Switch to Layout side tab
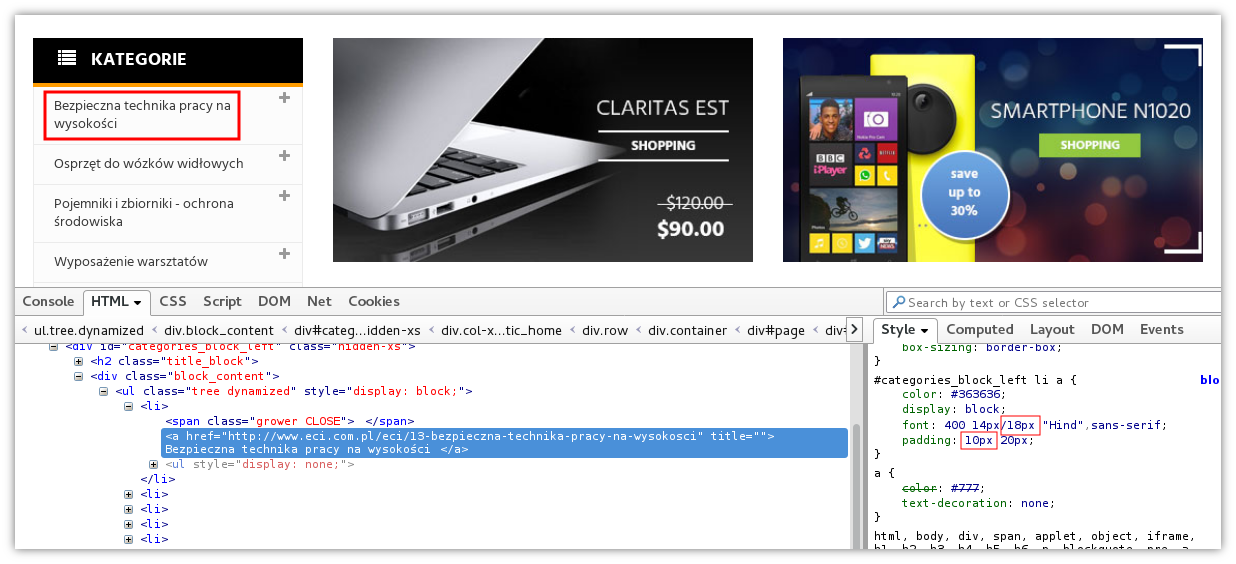 (1052, 329)
